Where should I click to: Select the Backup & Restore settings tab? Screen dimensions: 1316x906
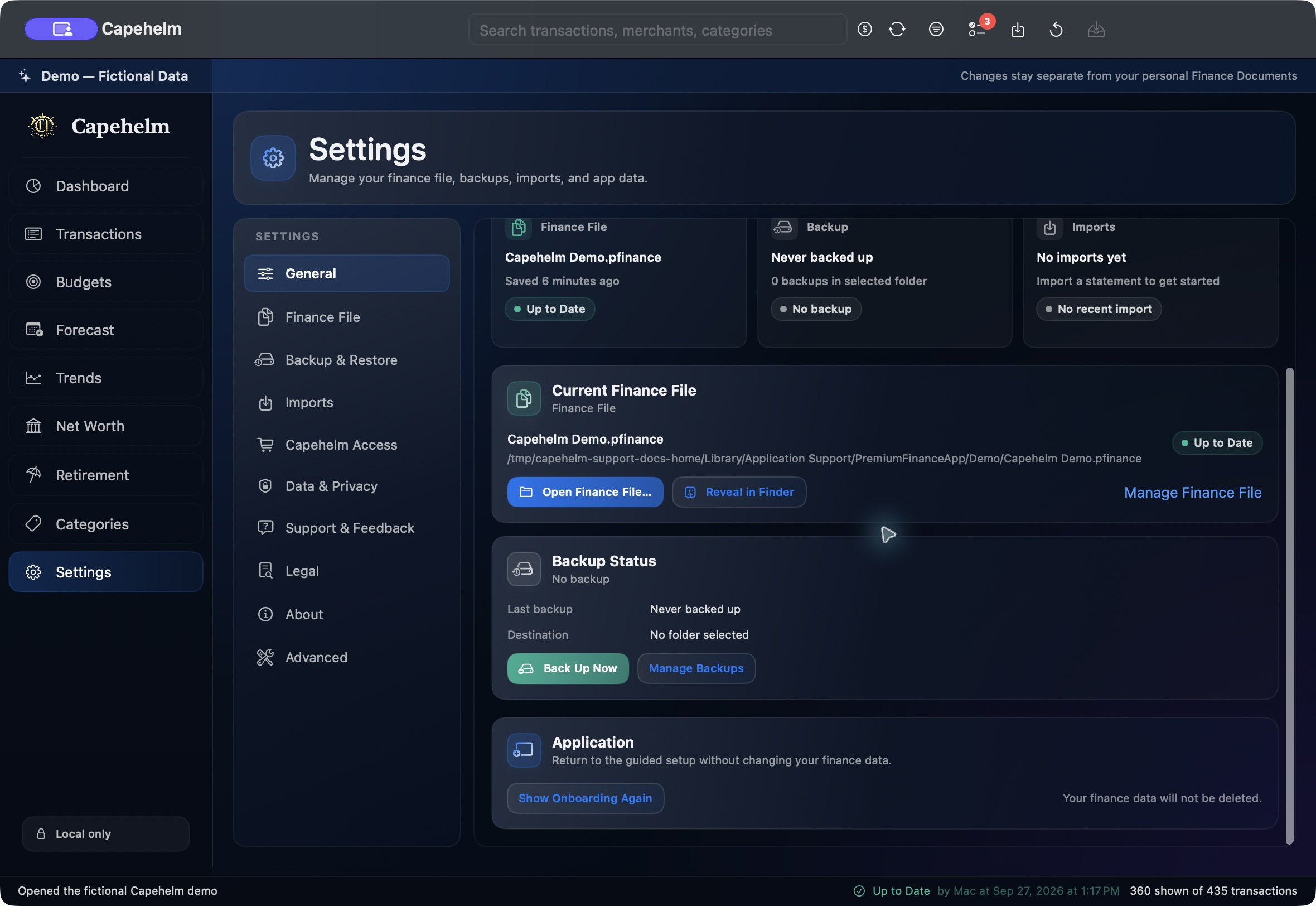pyautogui.click(x=347, y=360)
